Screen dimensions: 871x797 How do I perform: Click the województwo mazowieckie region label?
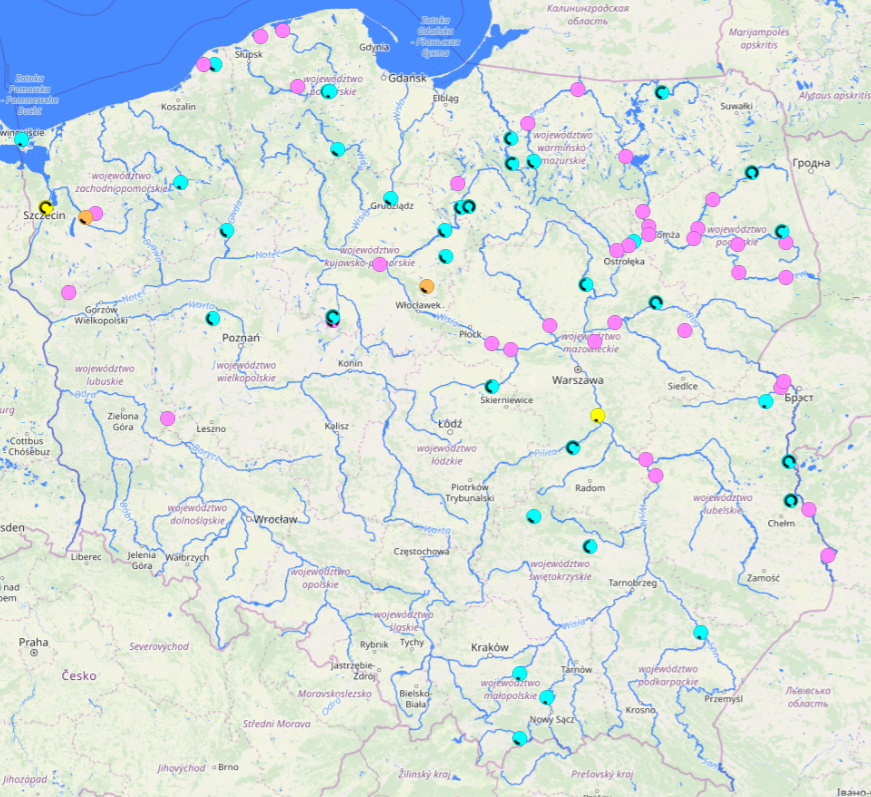coord(590,342)
